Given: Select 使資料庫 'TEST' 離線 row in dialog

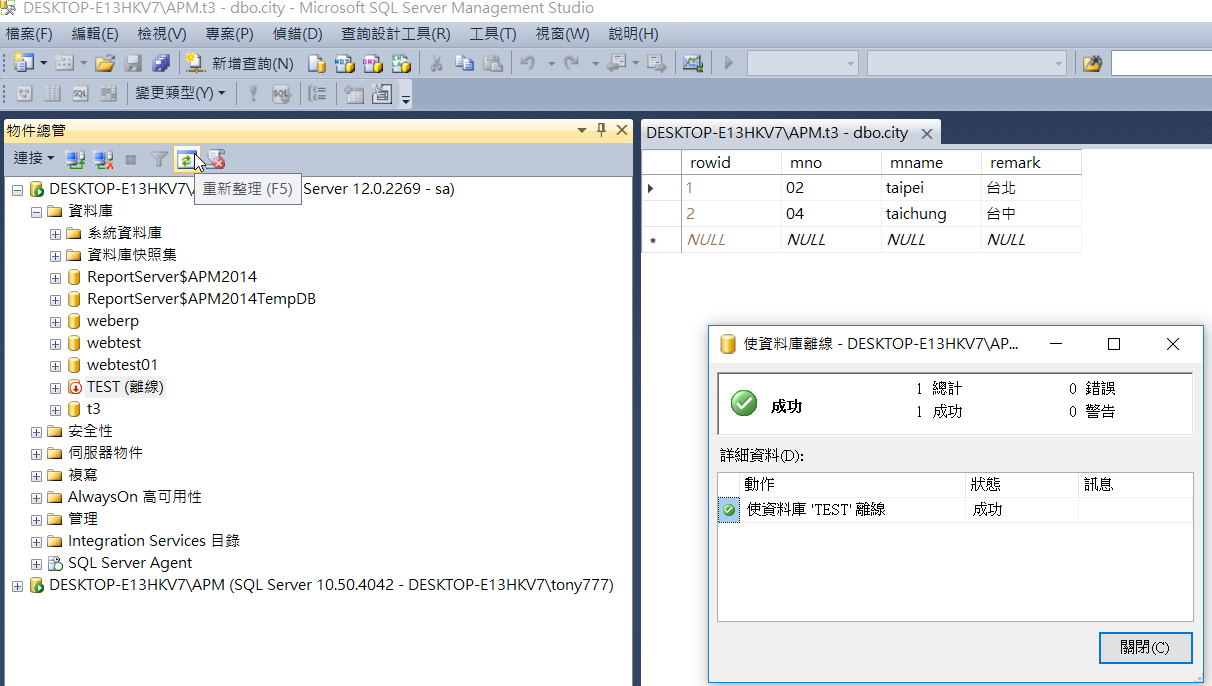Looking at the screenshot, I should point(955,510).
